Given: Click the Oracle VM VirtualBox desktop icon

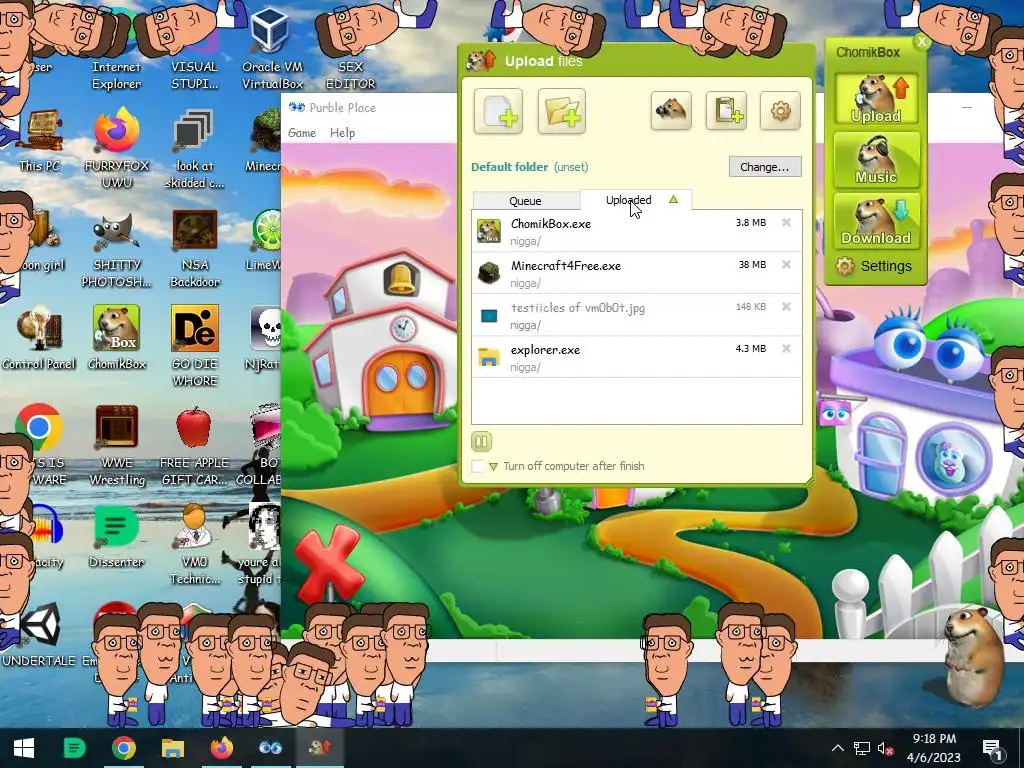Looking at the screenshot, I should [x=272, y=49].
